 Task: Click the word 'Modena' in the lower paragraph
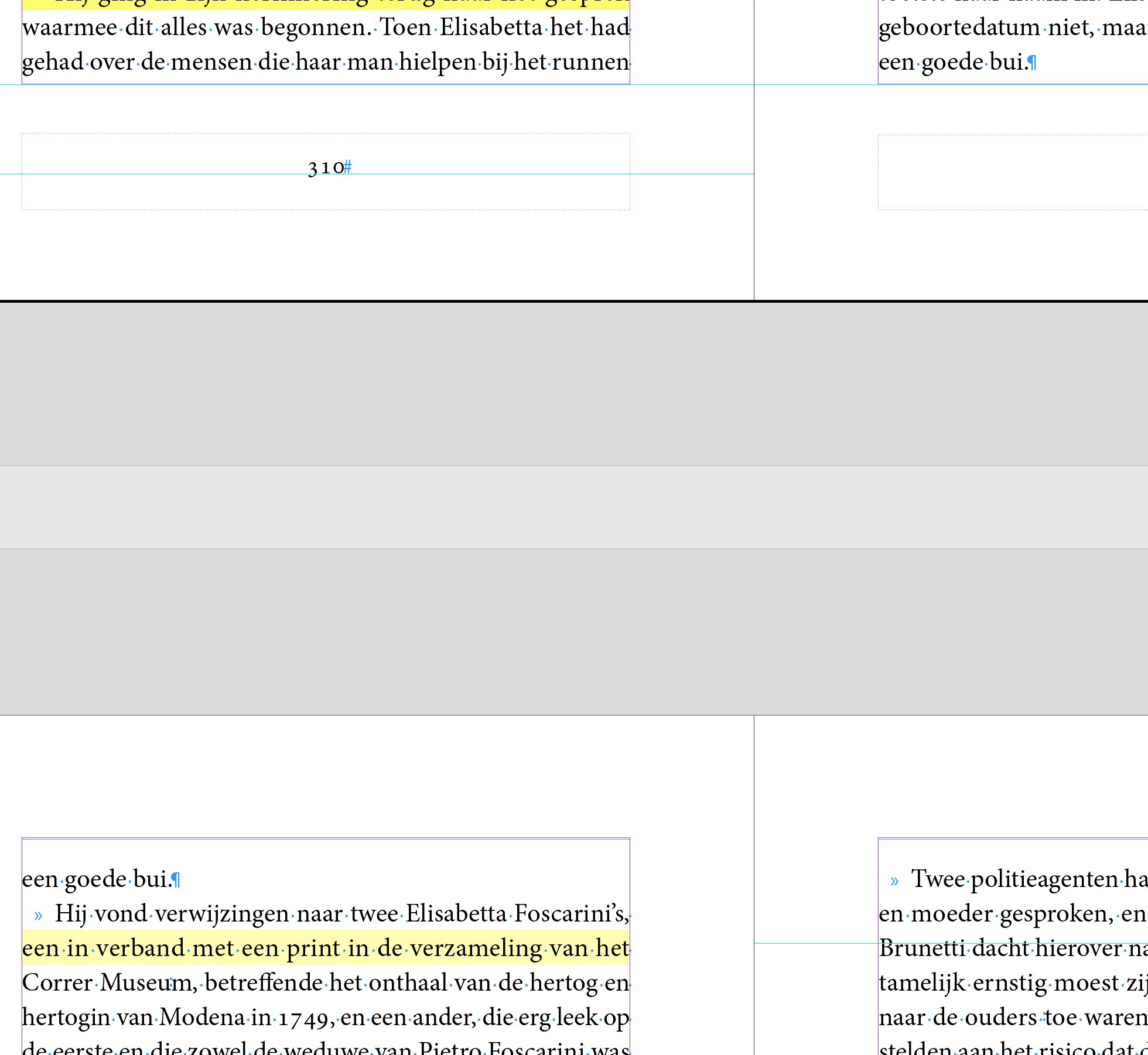202,1017
